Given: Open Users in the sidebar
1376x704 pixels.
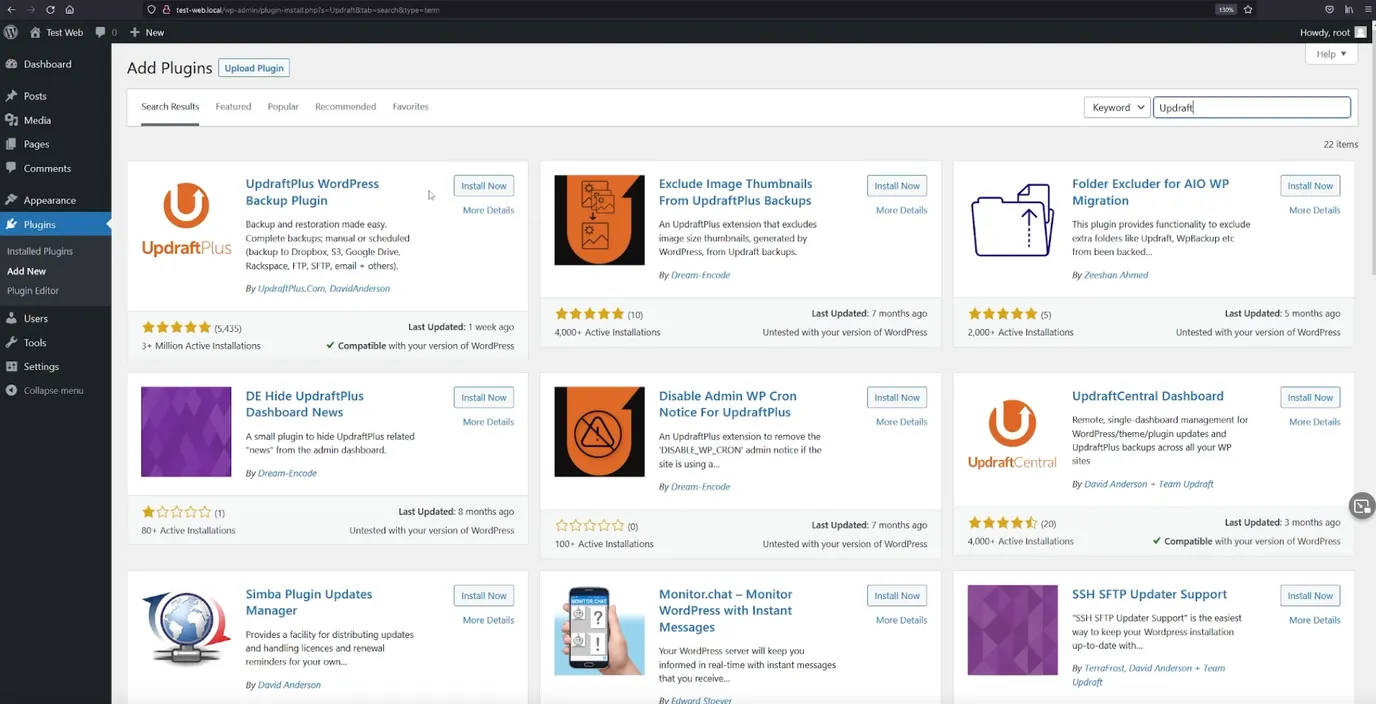Looking at the screenshot, I should point(36,318).
